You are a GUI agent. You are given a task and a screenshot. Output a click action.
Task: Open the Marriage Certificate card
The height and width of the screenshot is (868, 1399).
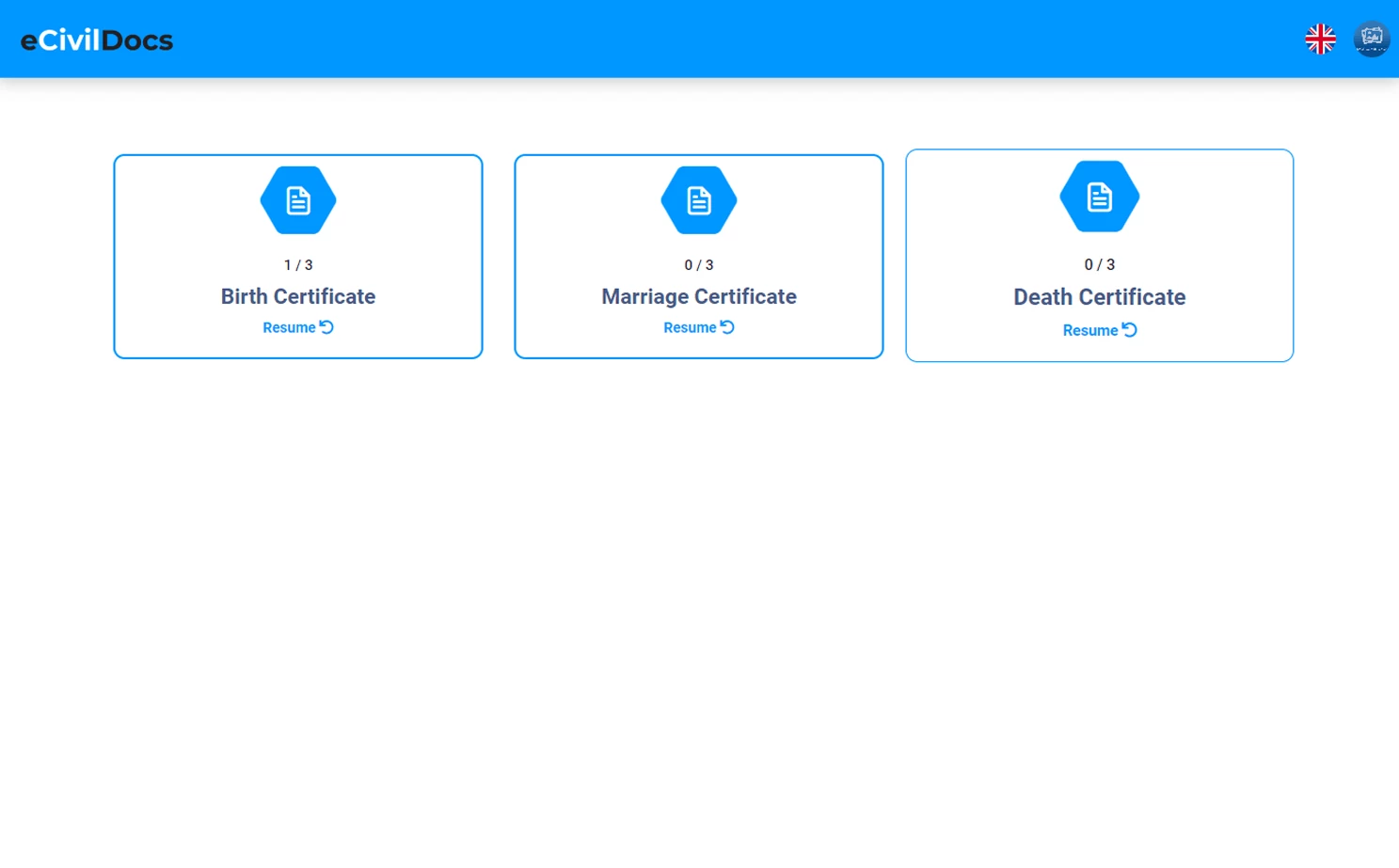[x=698, y=235]
